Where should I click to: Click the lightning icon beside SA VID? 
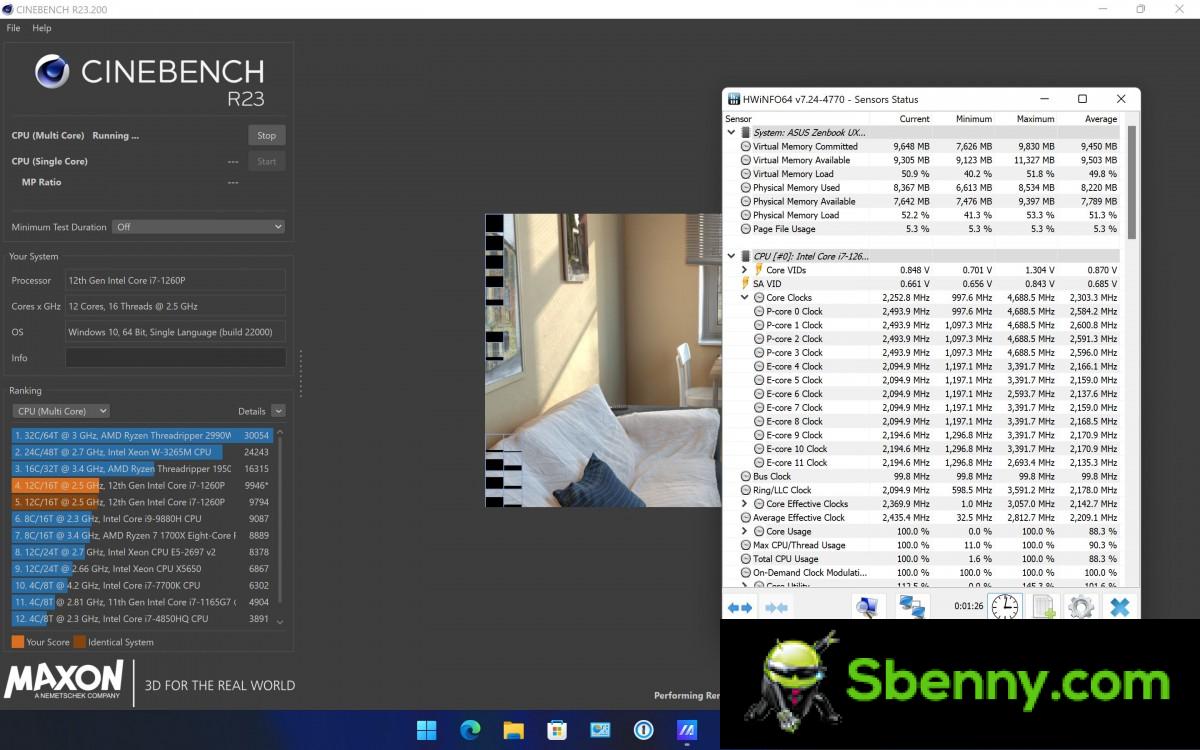pyautogui.click(x=745, y=284)
